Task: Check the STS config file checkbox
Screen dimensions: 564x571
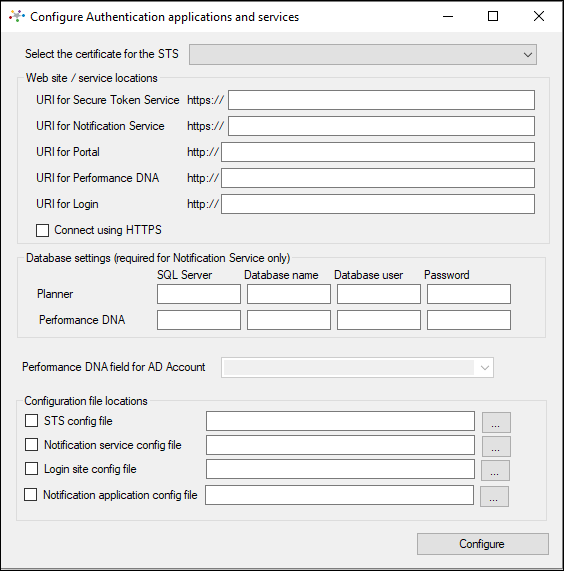Action: pos(31,421)
